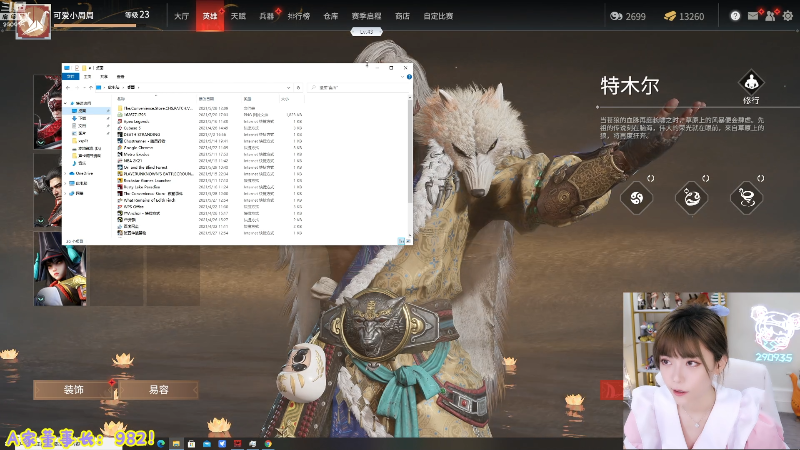Select the 英雄 heroes tab
The image size is (800, 450).
coord(210,16)
